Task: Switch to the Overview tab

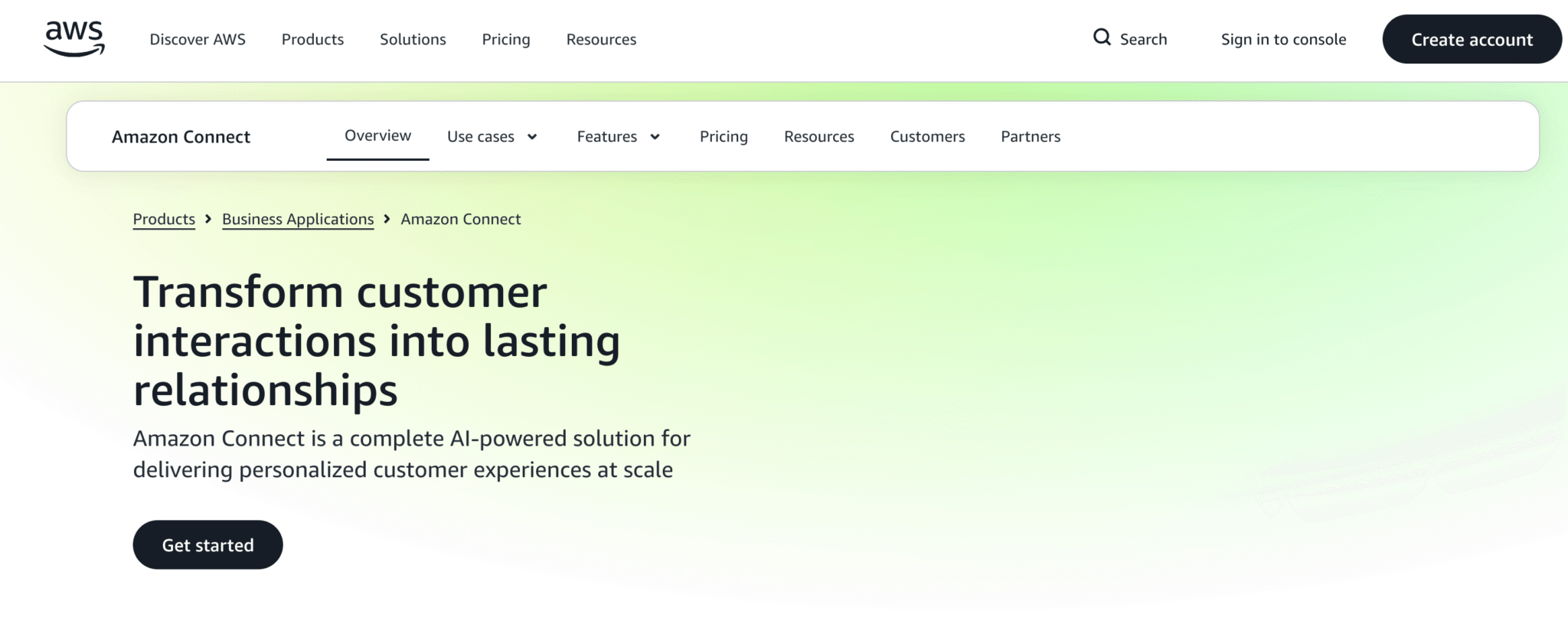Action: (x=377, y=135)
